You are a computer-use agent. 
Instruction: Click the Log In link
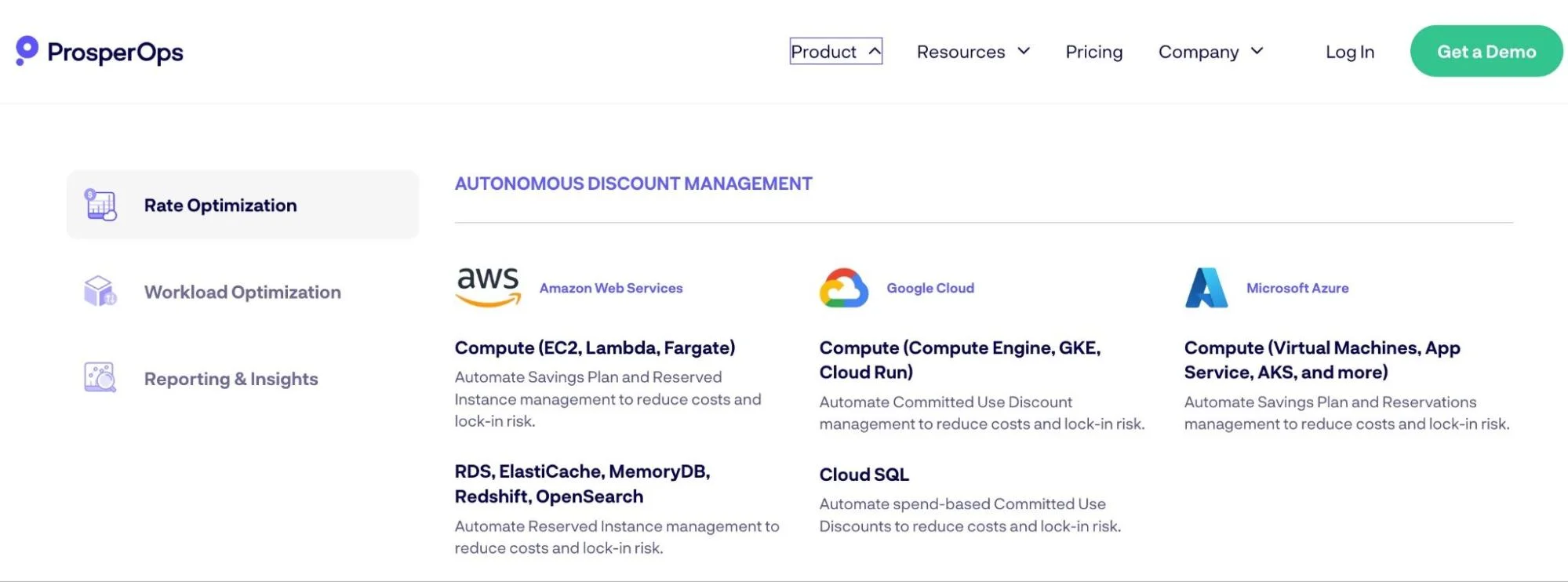(1350, 52)
